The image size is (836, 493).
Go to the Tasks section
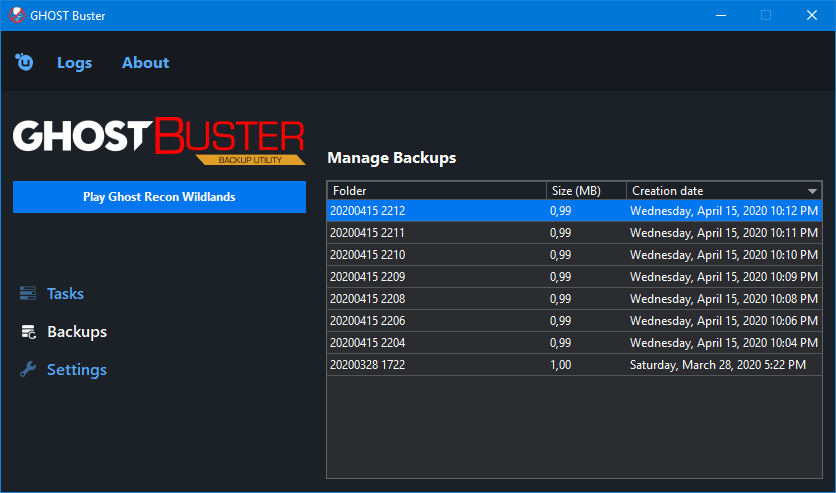click(65, 294)
